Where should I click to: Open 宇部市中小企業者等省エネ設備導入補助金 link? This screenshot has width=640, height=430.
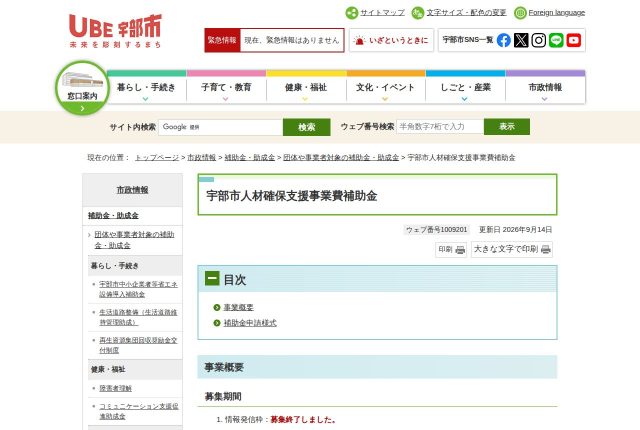[138, 289]
